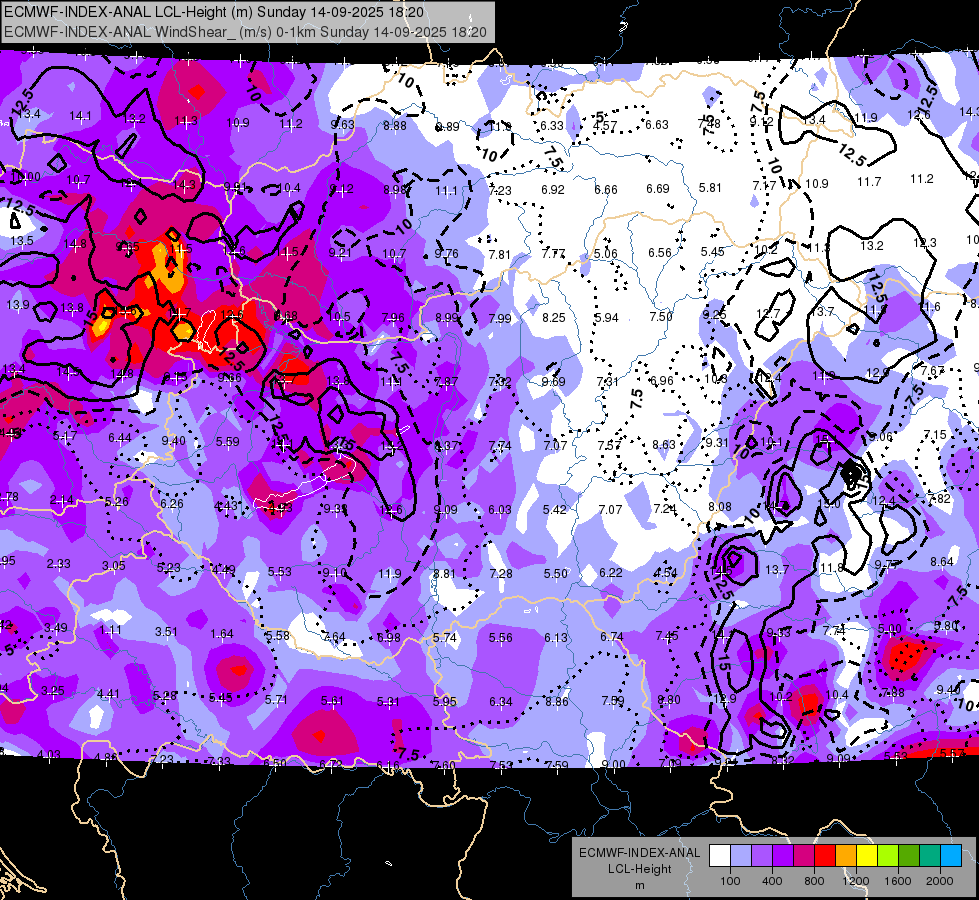Click the shear value '9.00' near the bottom edge
Viewport: 979px width, 900px height.
(x=613, y=764)
